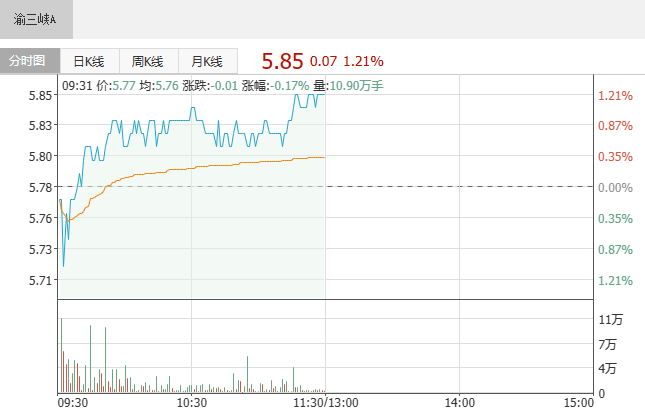The width and height of the screenshot is (645, 417).
Task: Open the 日K线 chart tab
Action: [x=89, y=60]
